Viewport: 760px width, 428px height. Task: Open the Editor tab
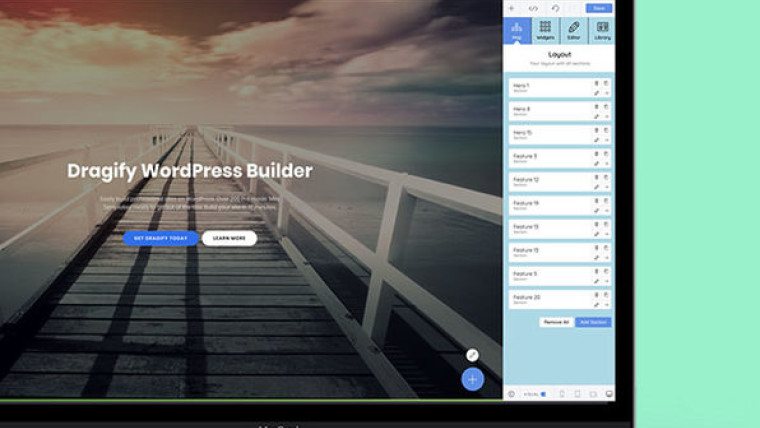[574, 31]
